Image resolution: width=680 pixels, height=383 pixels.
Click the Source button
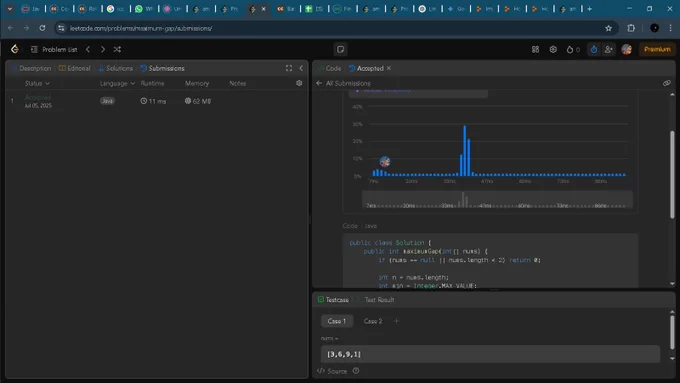click(x=332, y=371)
